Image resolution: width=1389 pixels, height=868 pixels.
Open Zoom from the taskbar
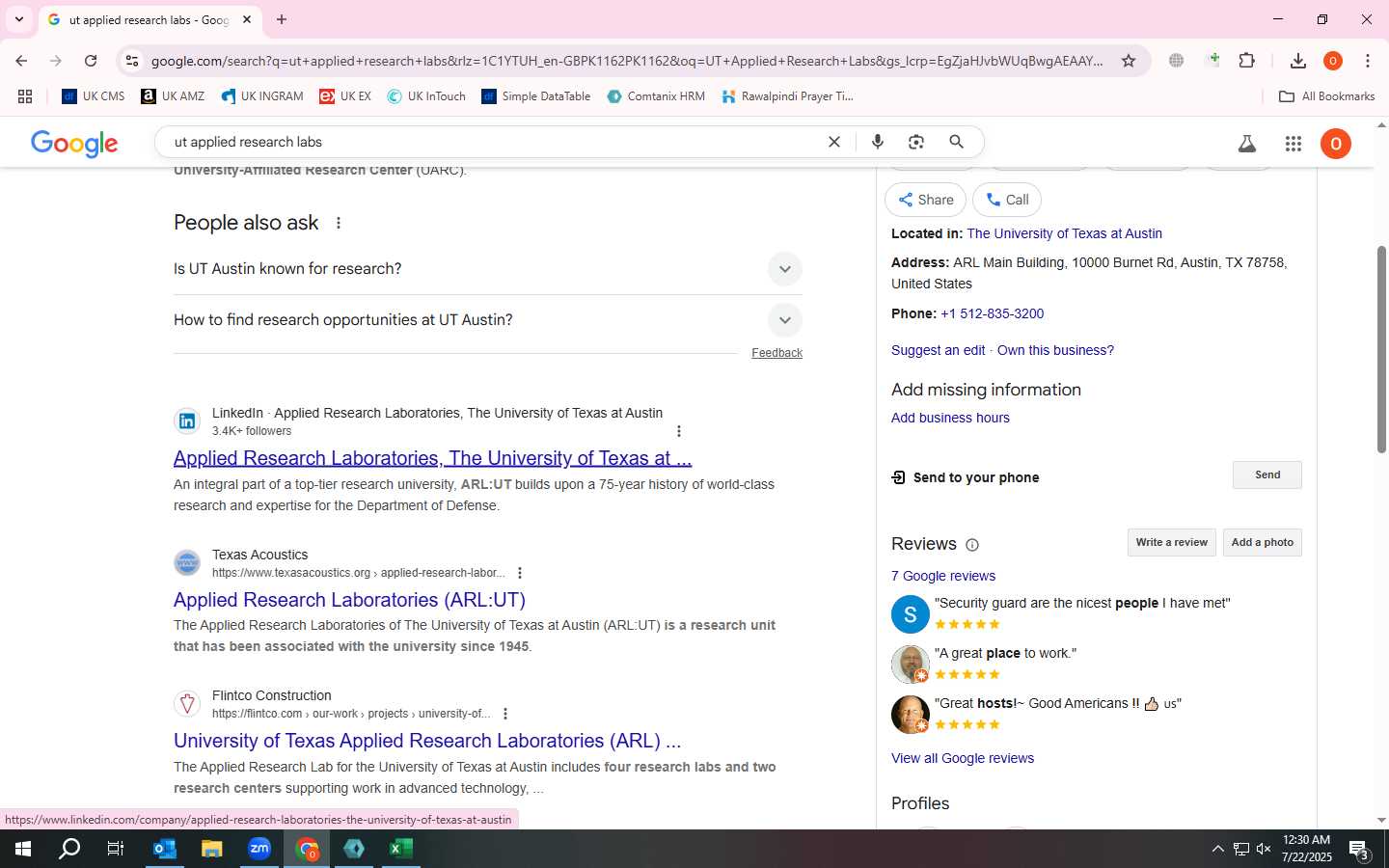coord(259,849)
